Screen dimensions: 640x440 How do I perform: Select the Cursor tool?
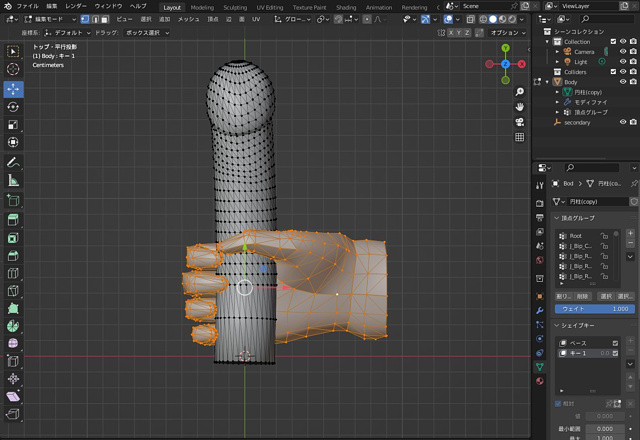point(13,69)
